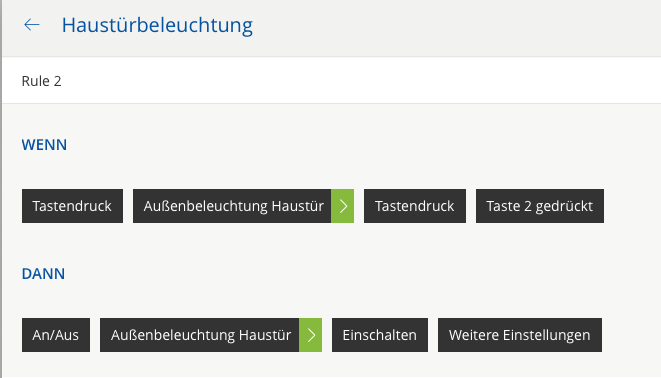Select first Tastendruck chip under WENN
661x378 pixels.
(x=73, y=206)
